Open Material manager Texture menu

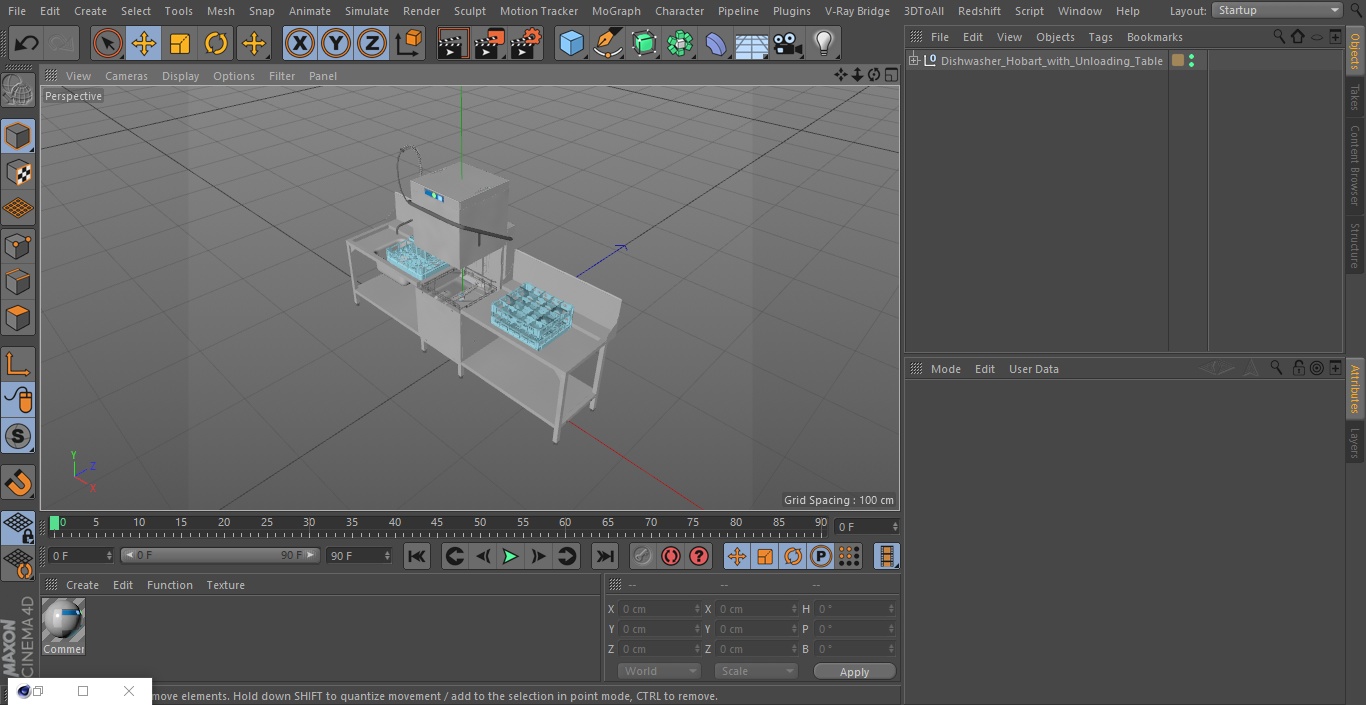point(225,585)
